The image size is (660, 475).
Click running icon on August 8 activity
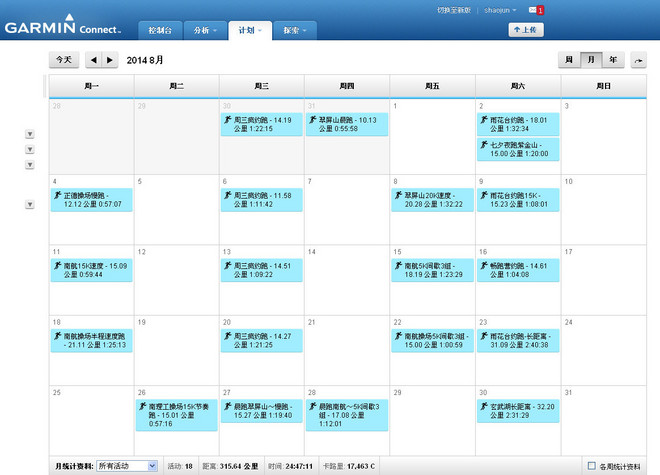click(x=398, y=195)
